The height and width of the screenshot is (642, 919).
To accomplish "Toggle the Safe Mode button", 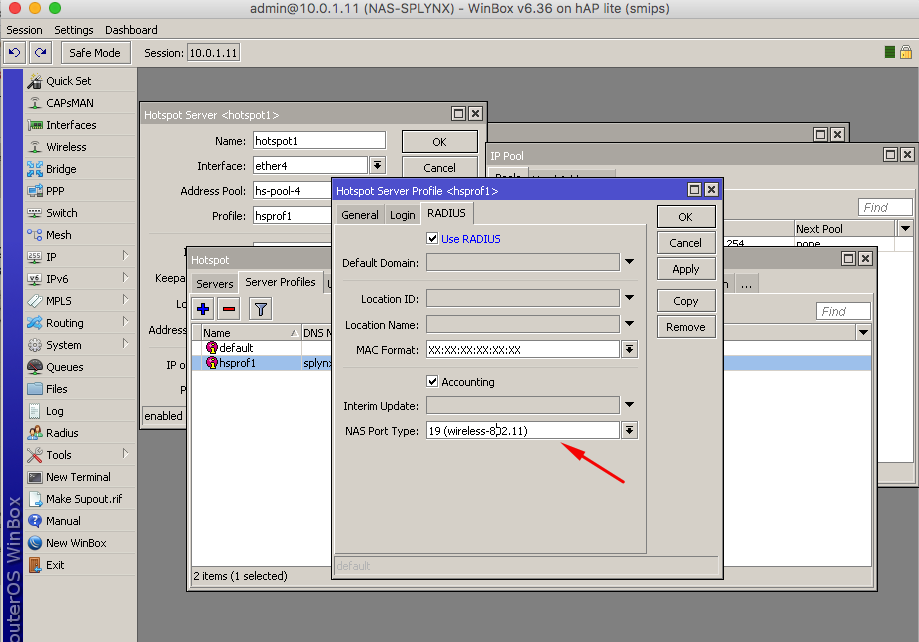I will (x=96, y=52).
